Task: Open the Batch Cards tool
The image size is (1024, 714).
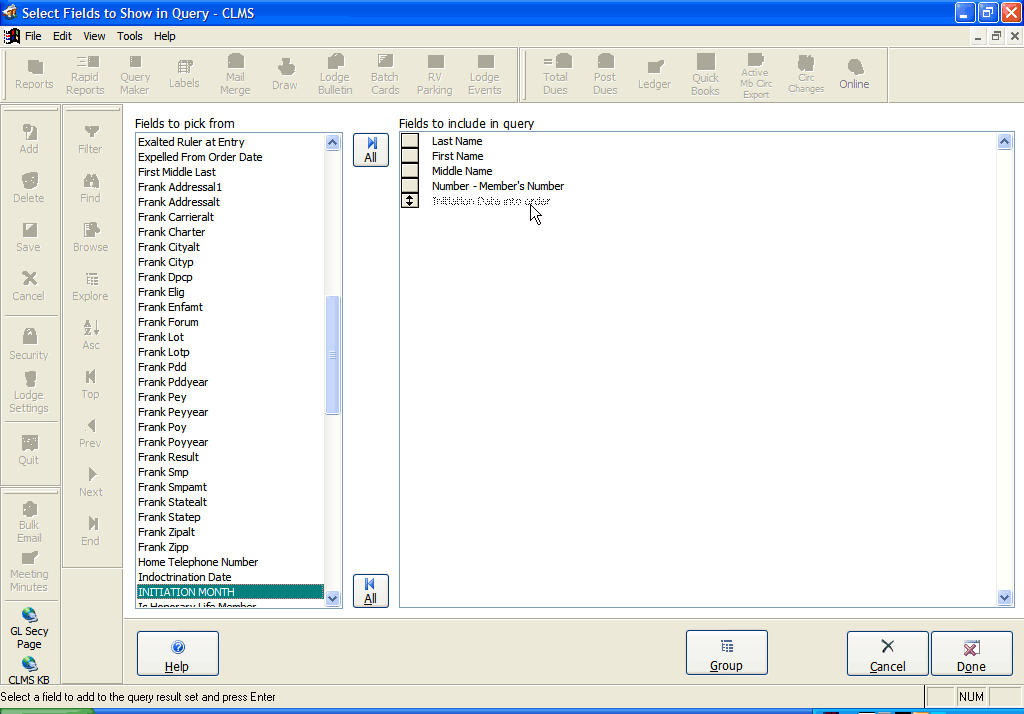Action: (x=385, y=75)
